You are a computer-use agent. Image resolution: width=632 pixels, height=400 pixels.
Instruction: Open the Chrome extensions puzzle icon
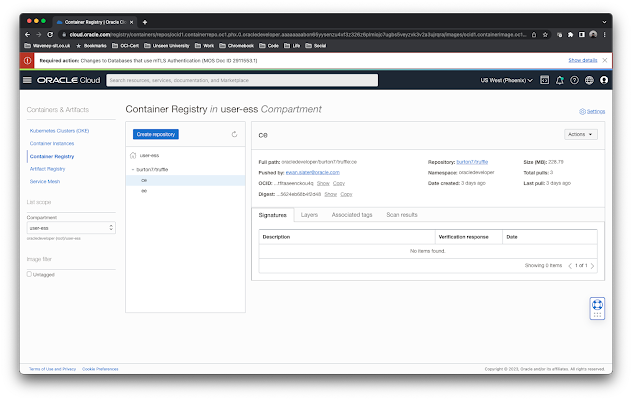[x=570, y=35]
